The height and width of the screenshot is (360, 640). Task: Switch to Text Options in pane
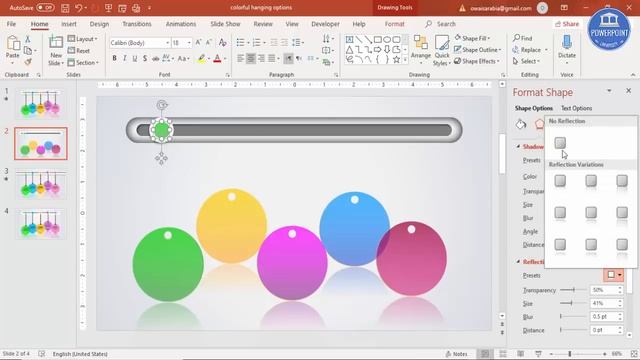[576, 108]
